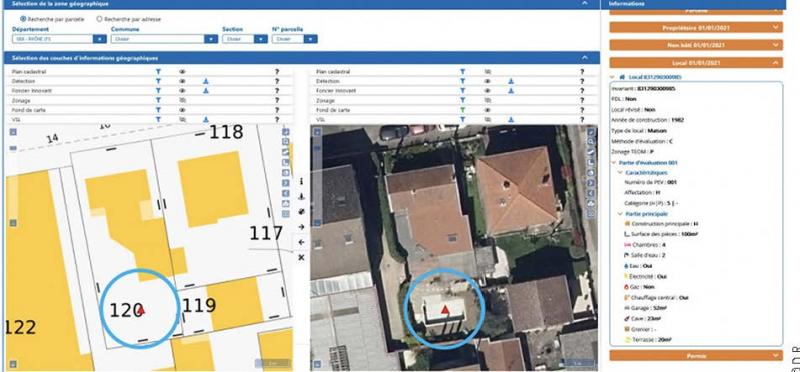Viewport: 800px width, 372px height.
Task: Show the hidden left Zonage layer
Action: (x=182, y=101)
